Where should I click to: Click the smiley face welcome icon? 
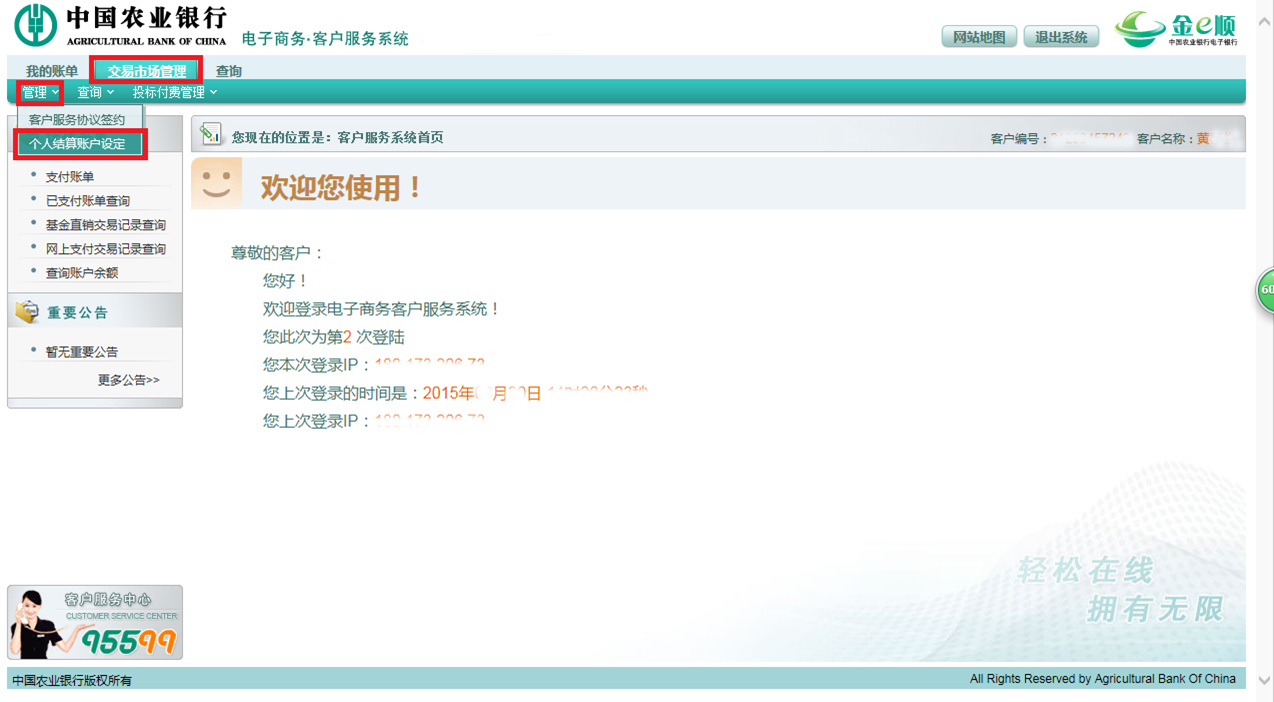pos(216,183)
